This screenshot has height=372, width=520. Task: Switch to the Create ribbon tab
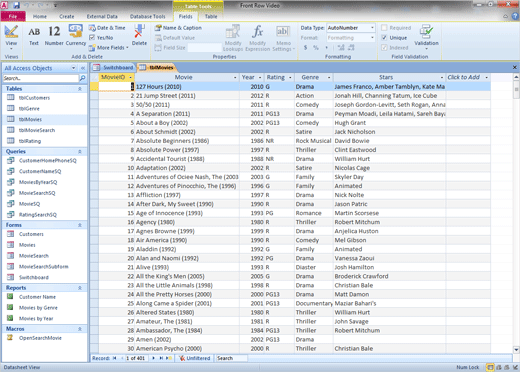pyautogui.click(x=67, y=16)
